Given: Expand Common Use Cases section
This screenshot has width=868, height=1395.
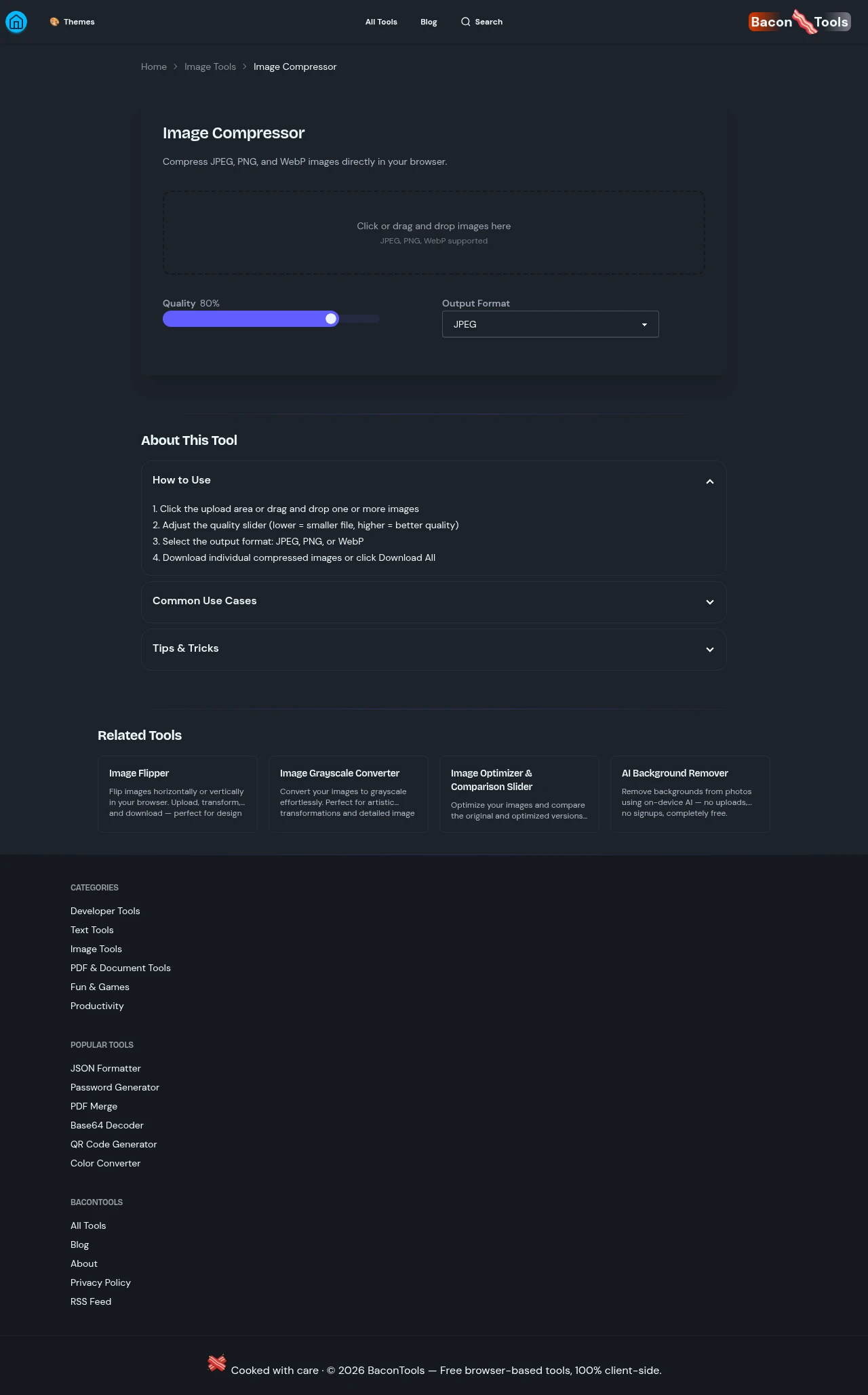Looking at the screenshot, I should tap(709, 602).
